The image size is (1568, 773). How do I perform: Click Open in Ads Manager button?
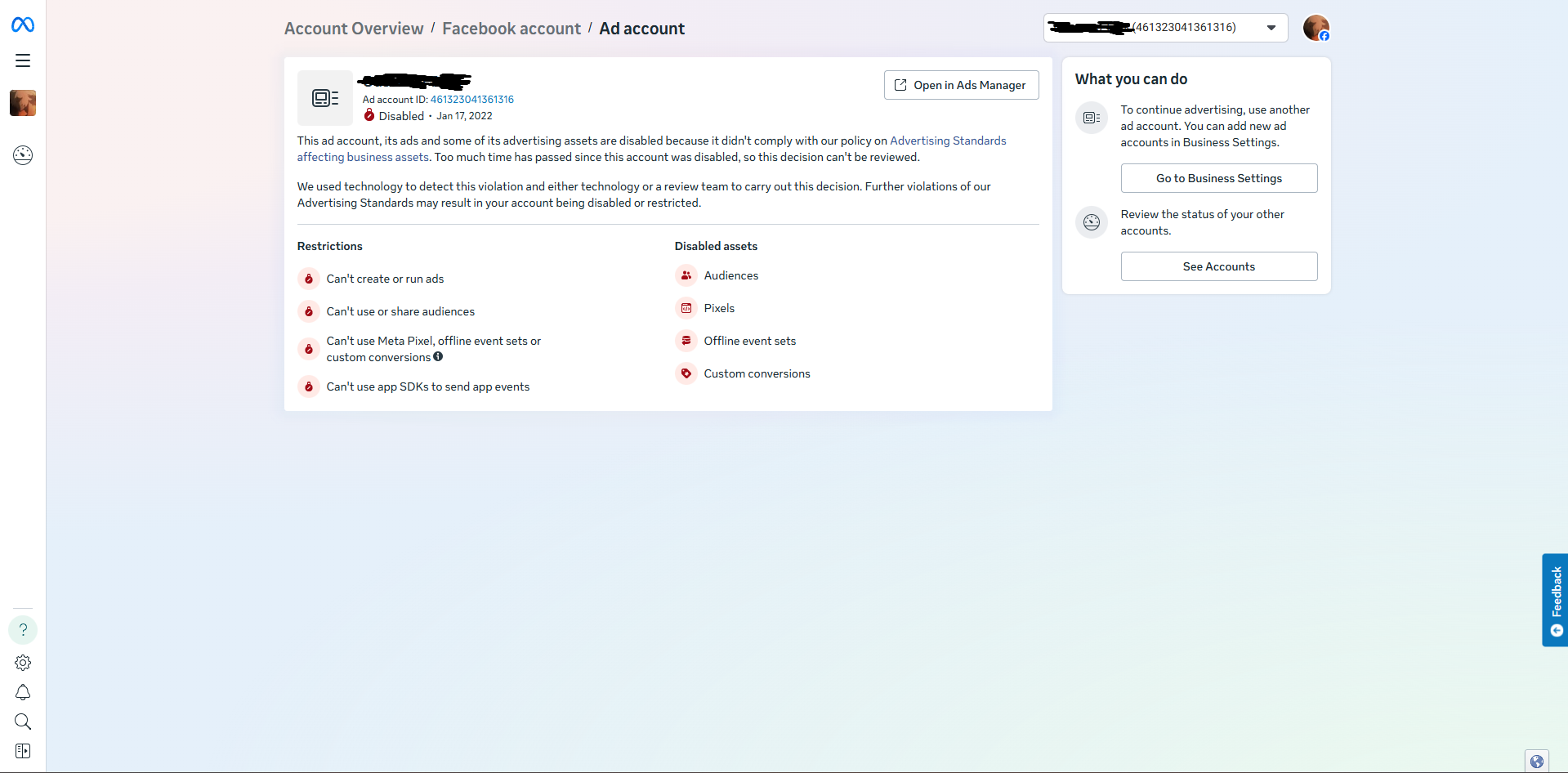tap(961, 85)
